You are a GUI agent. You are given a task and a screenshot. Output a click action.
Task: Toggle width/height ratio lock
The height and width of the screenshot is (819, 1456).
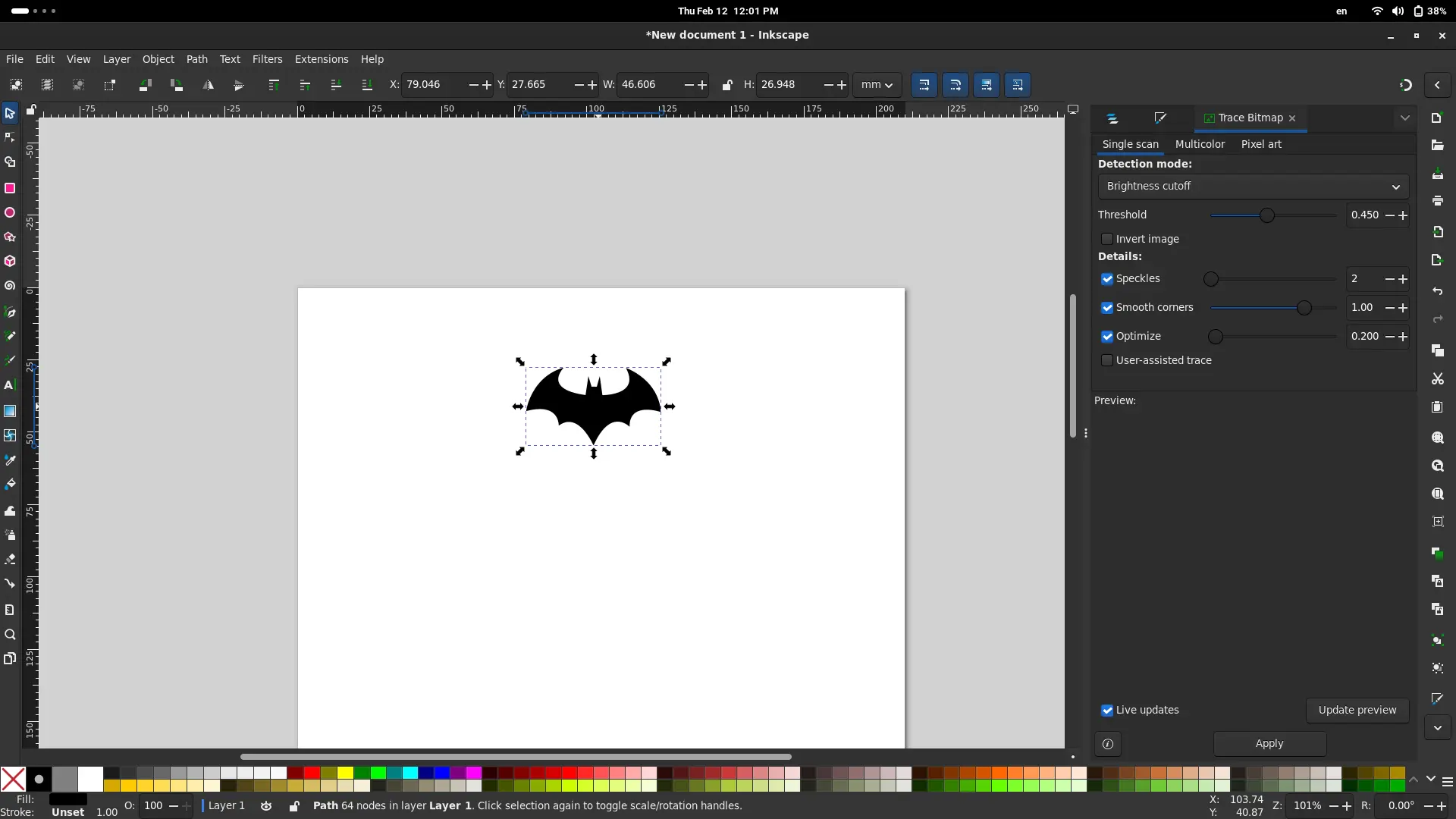coord(726,85)
